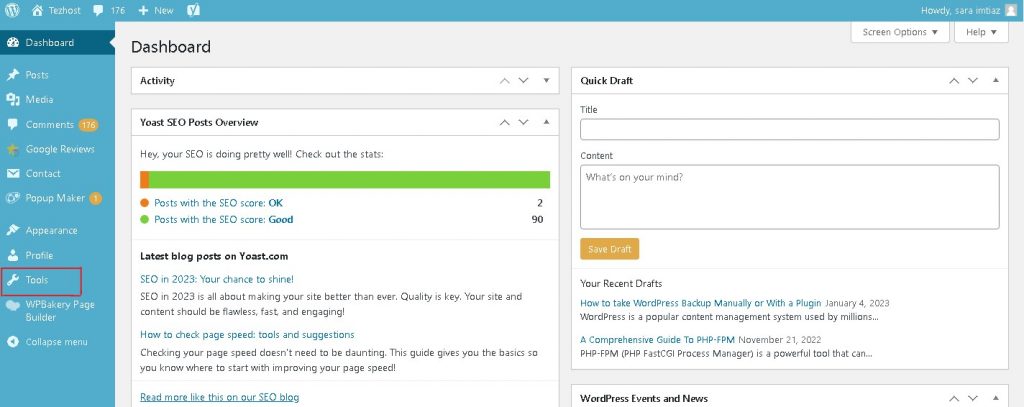Move WordPress Events and News panel down
The height and width of the screenshot is (407, 1024).
pyautogui.click(x=973, y=398)
